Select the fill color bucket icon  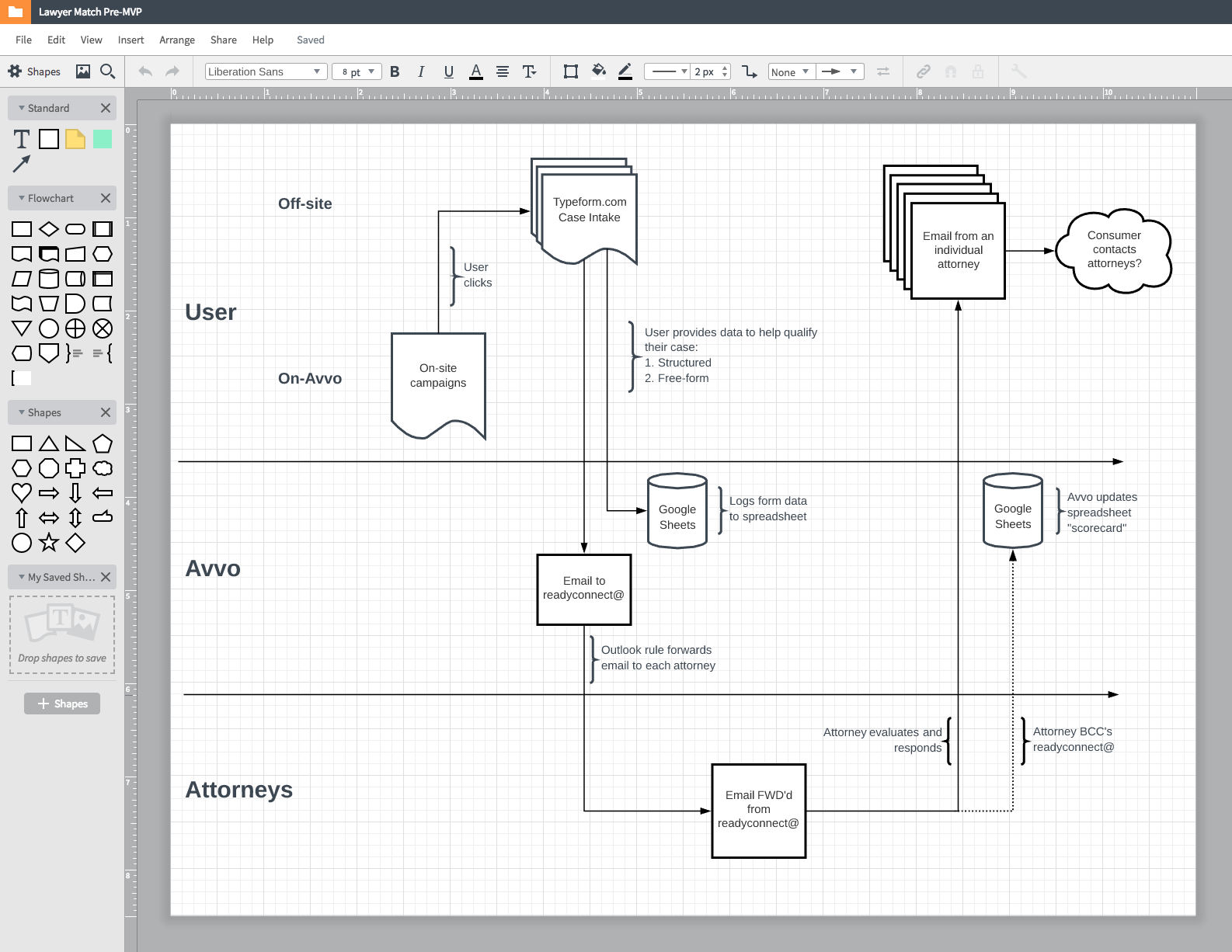click(598, 71)
